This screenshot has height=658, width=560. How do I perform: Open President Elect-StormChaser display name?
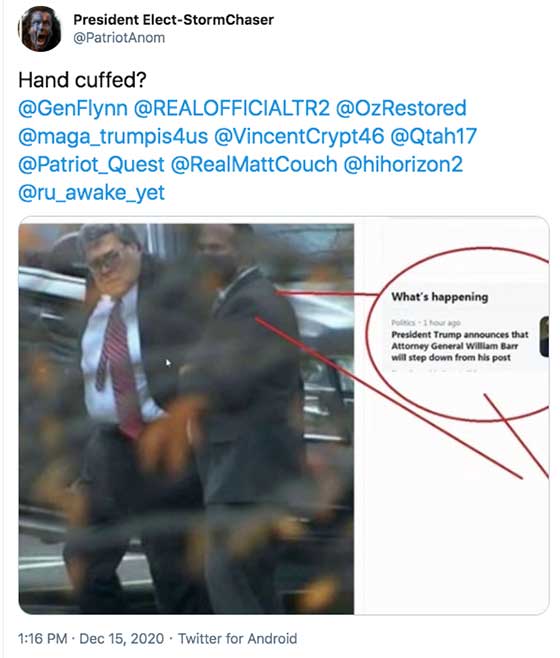click(173, 20)
